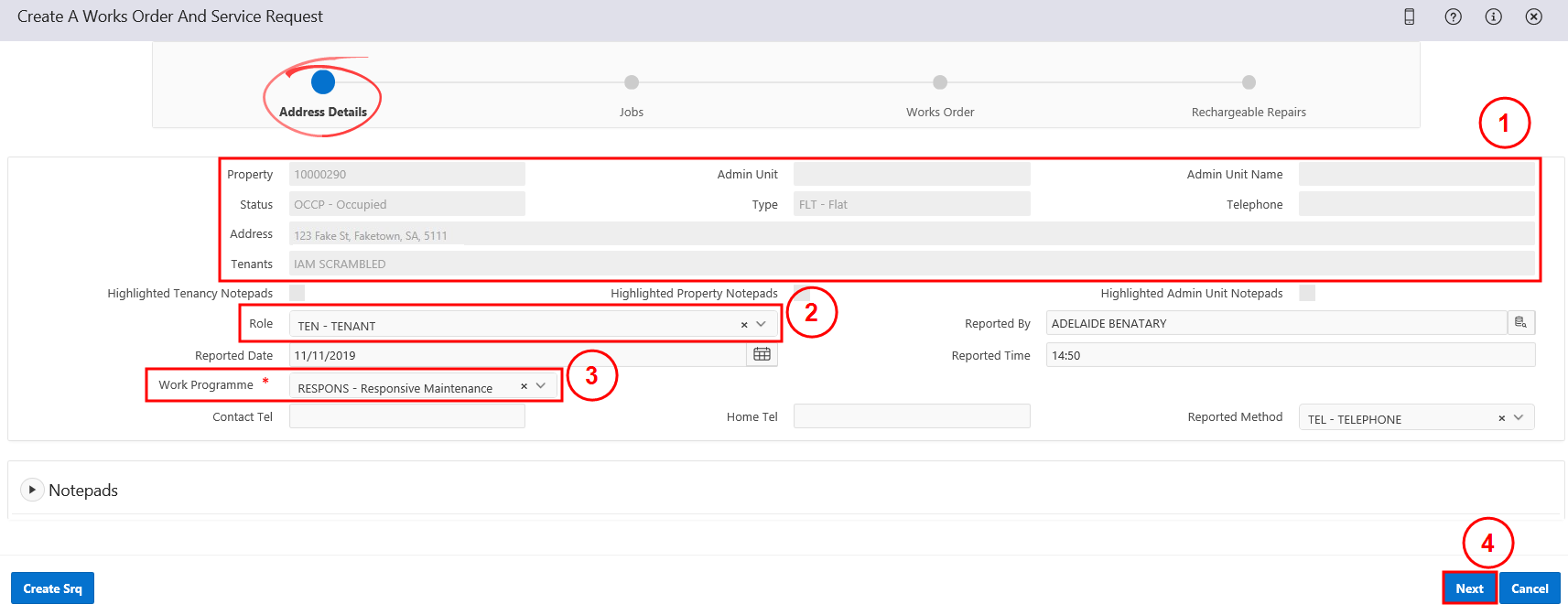Go to the Works Order step
The width and height of the screenshot is (1568, 615).
tap(940, 83)
